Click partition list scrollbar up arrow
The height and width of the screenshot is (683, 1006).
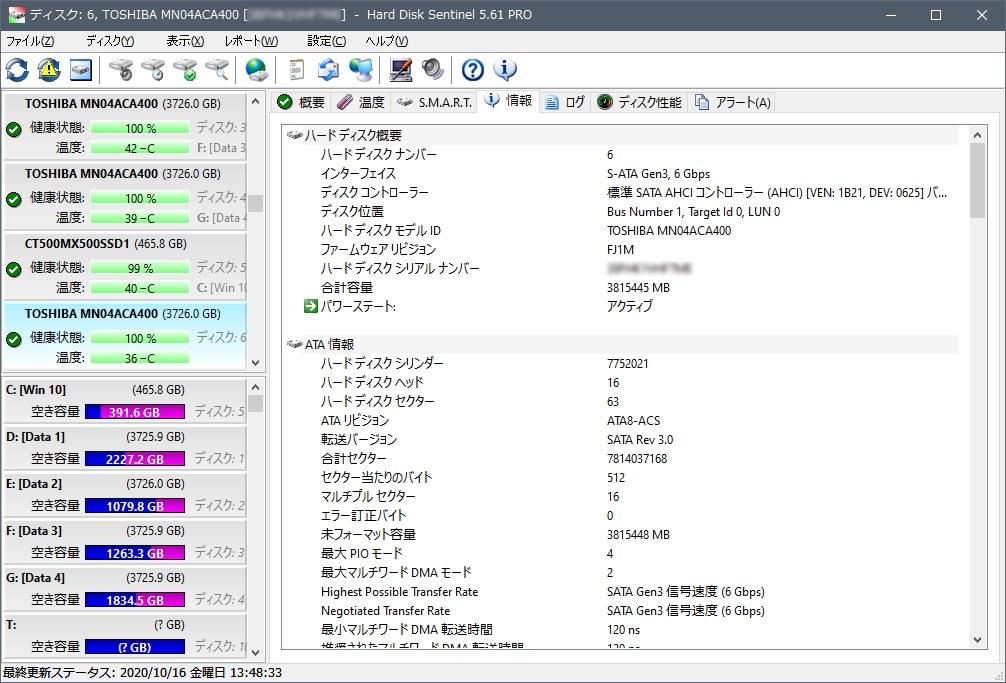[x=255, y=387]
